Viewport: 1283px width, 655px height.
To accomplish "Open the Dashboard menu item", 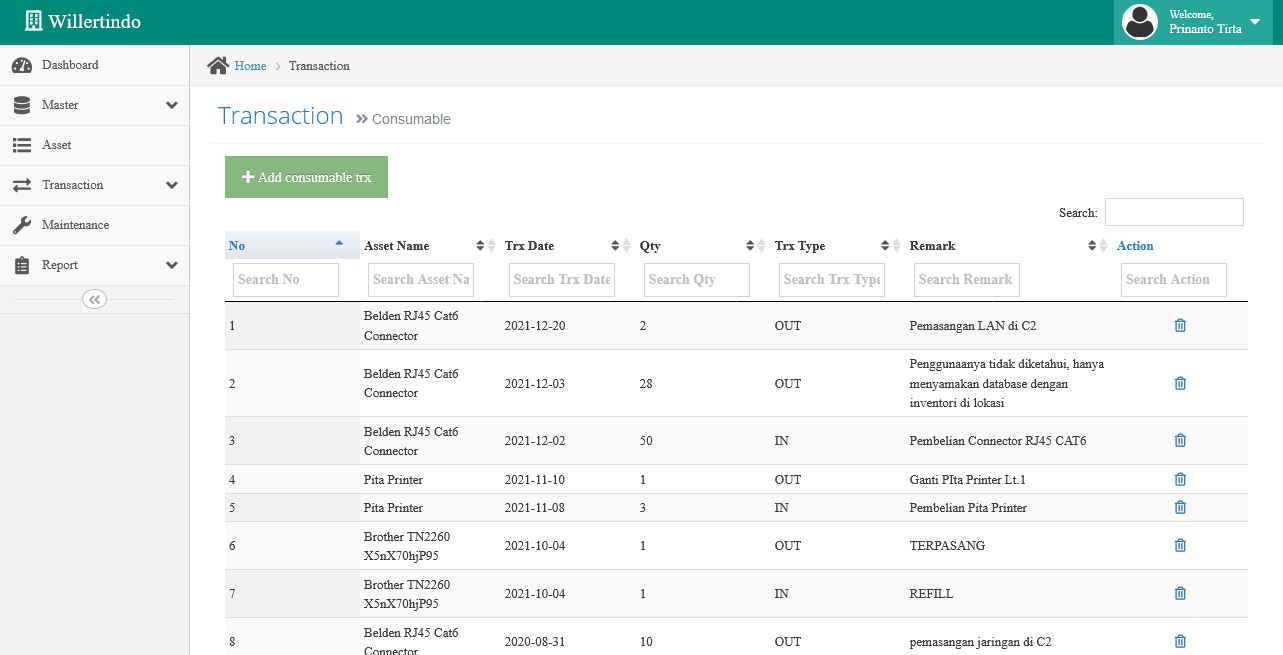I will (x=70, y=65).
